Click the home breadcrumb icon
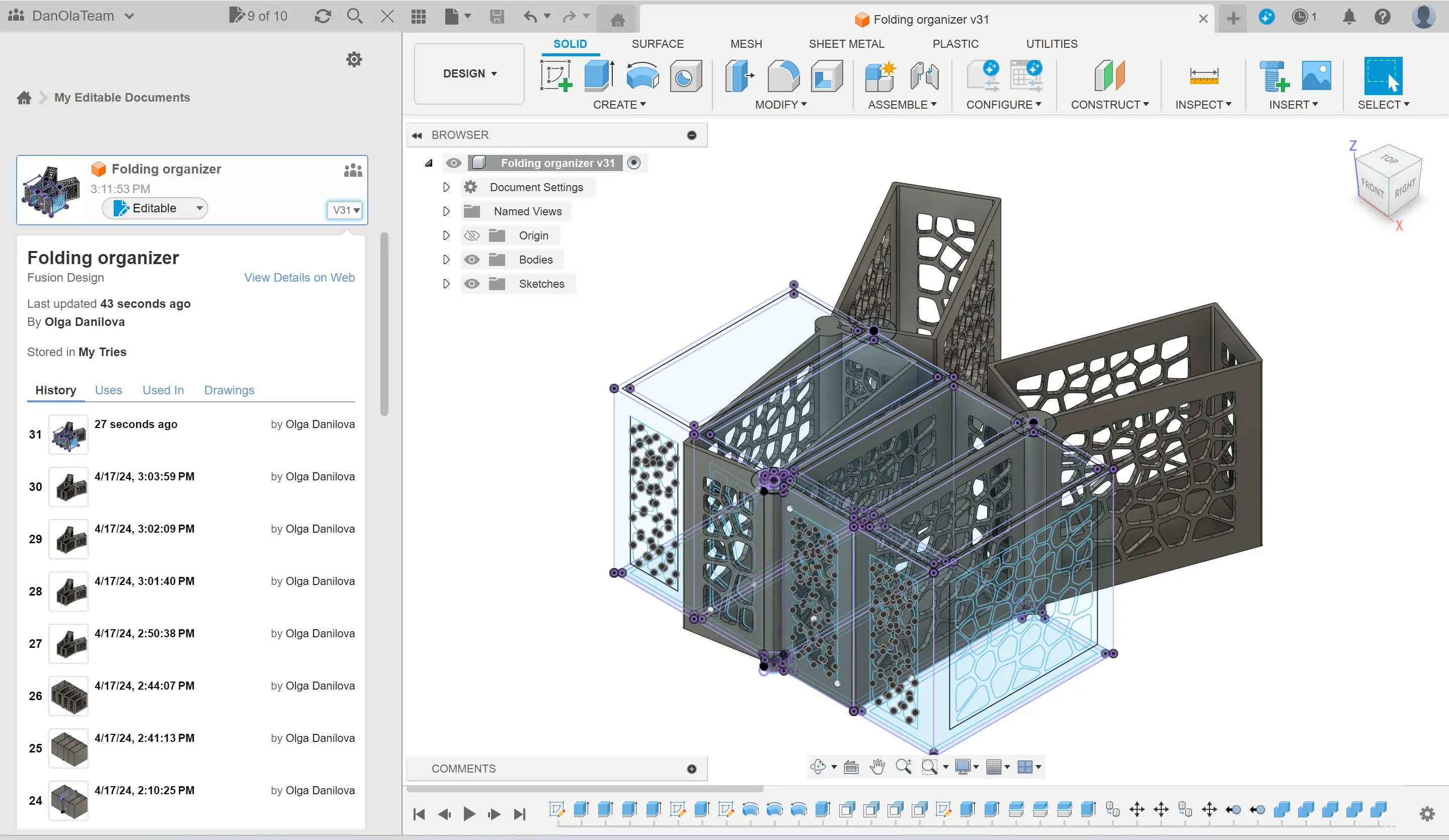 24,97
